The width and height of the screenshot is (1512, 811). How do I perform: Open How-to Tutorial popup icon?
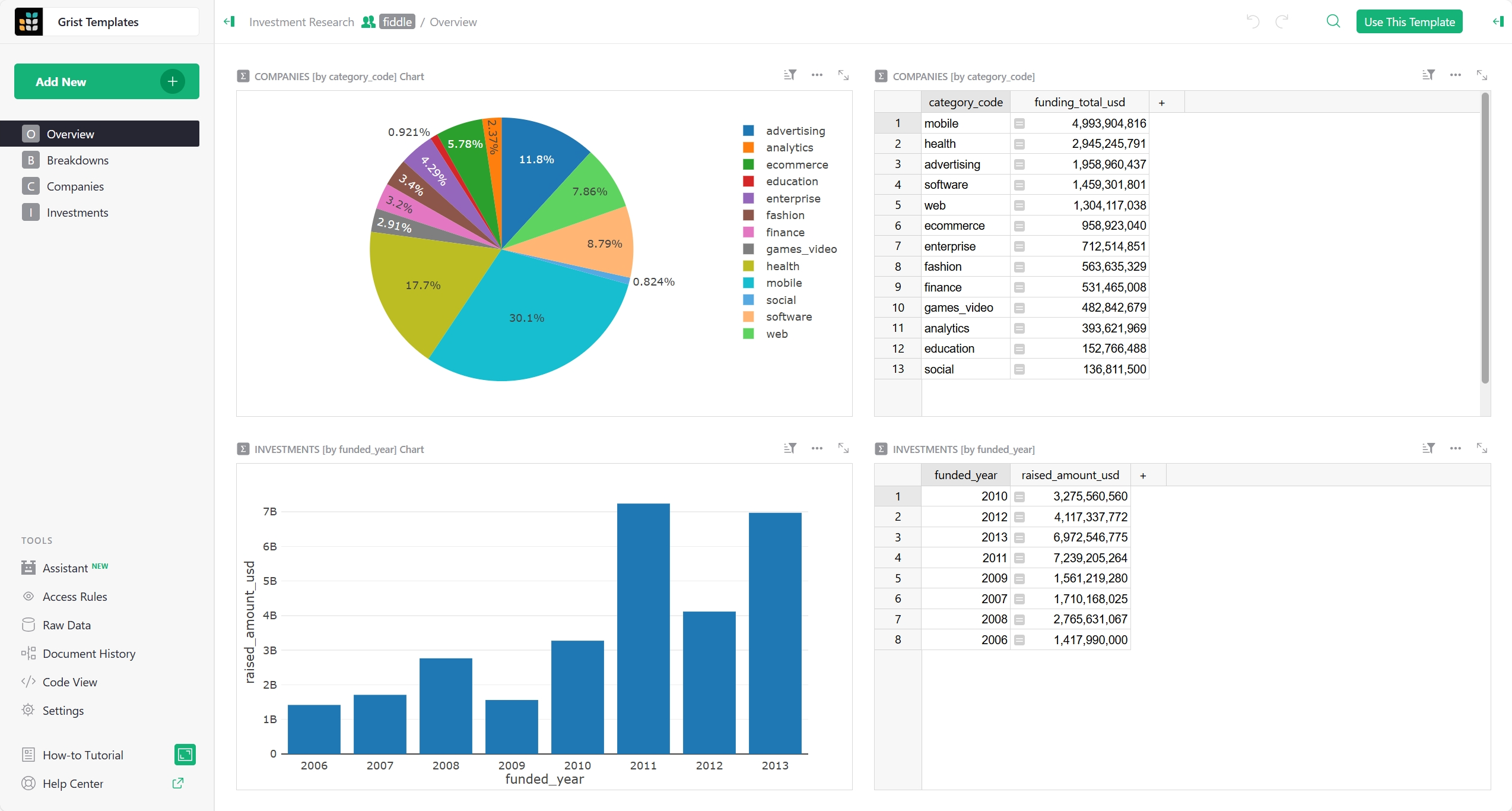pos(185,755)
